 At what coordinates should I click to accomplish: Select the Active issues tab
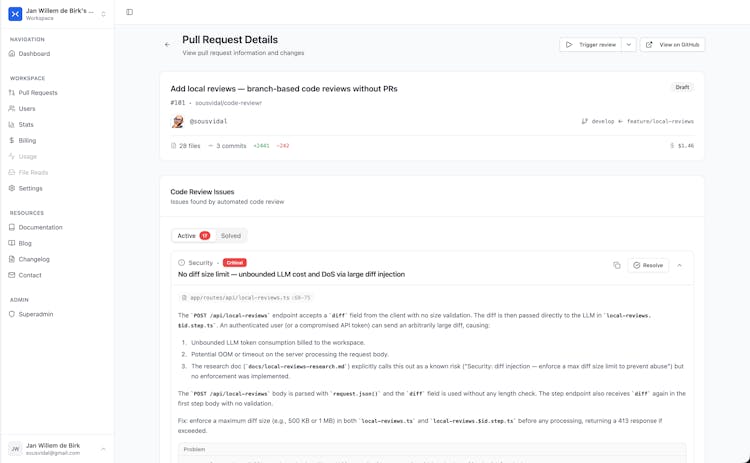click(192, 236)
